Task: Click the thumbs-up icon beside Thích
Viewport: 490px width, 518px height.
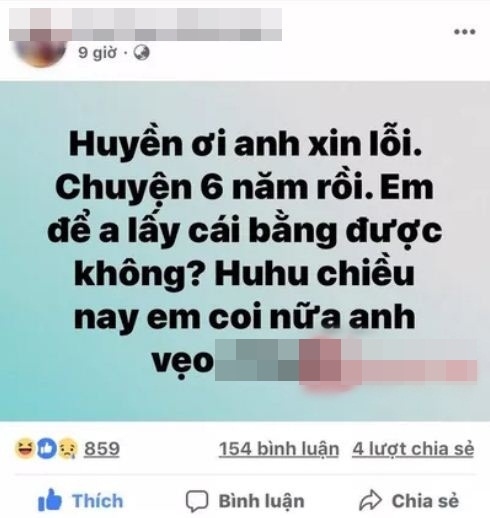Action: [50, 500]
